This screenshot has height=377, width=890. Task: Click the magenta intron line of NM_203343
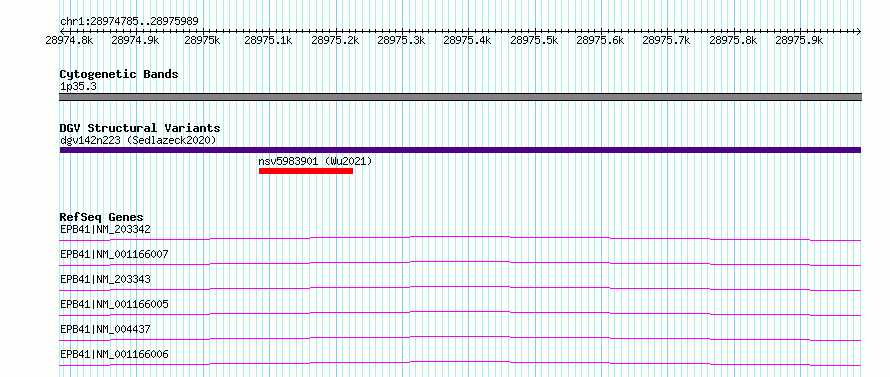(460, 287)
